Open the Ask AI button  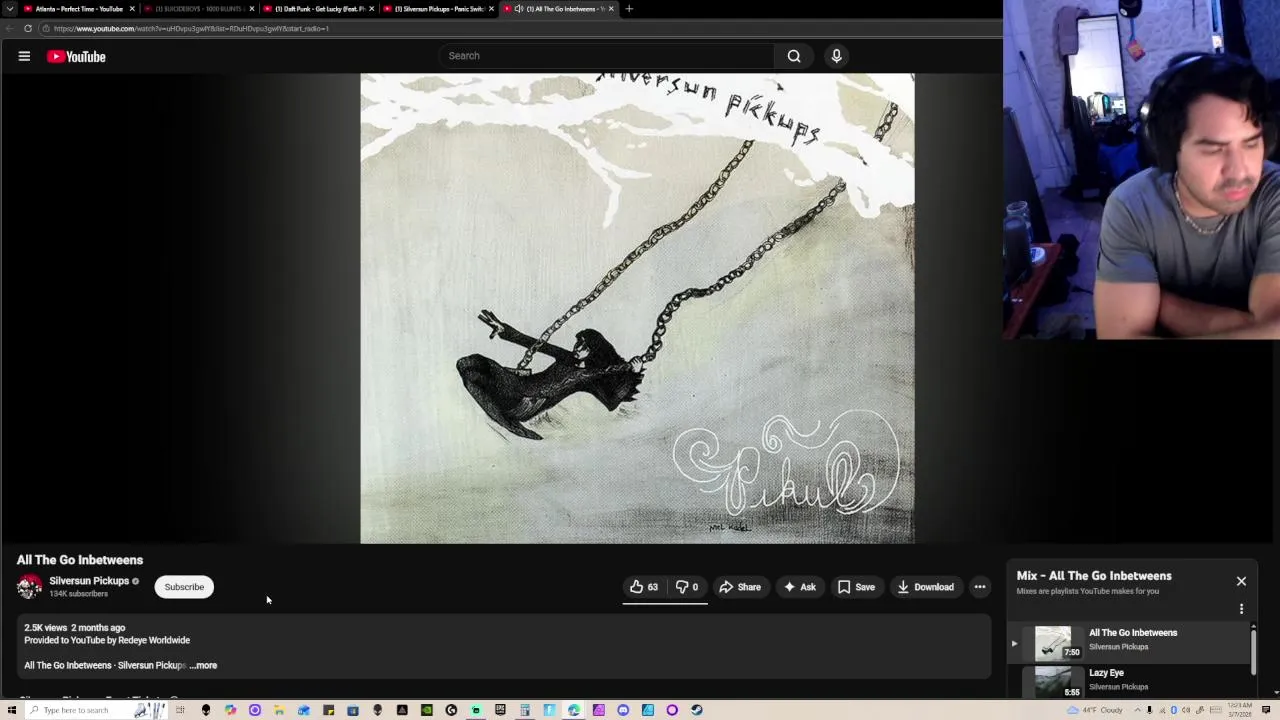[800, 587]
